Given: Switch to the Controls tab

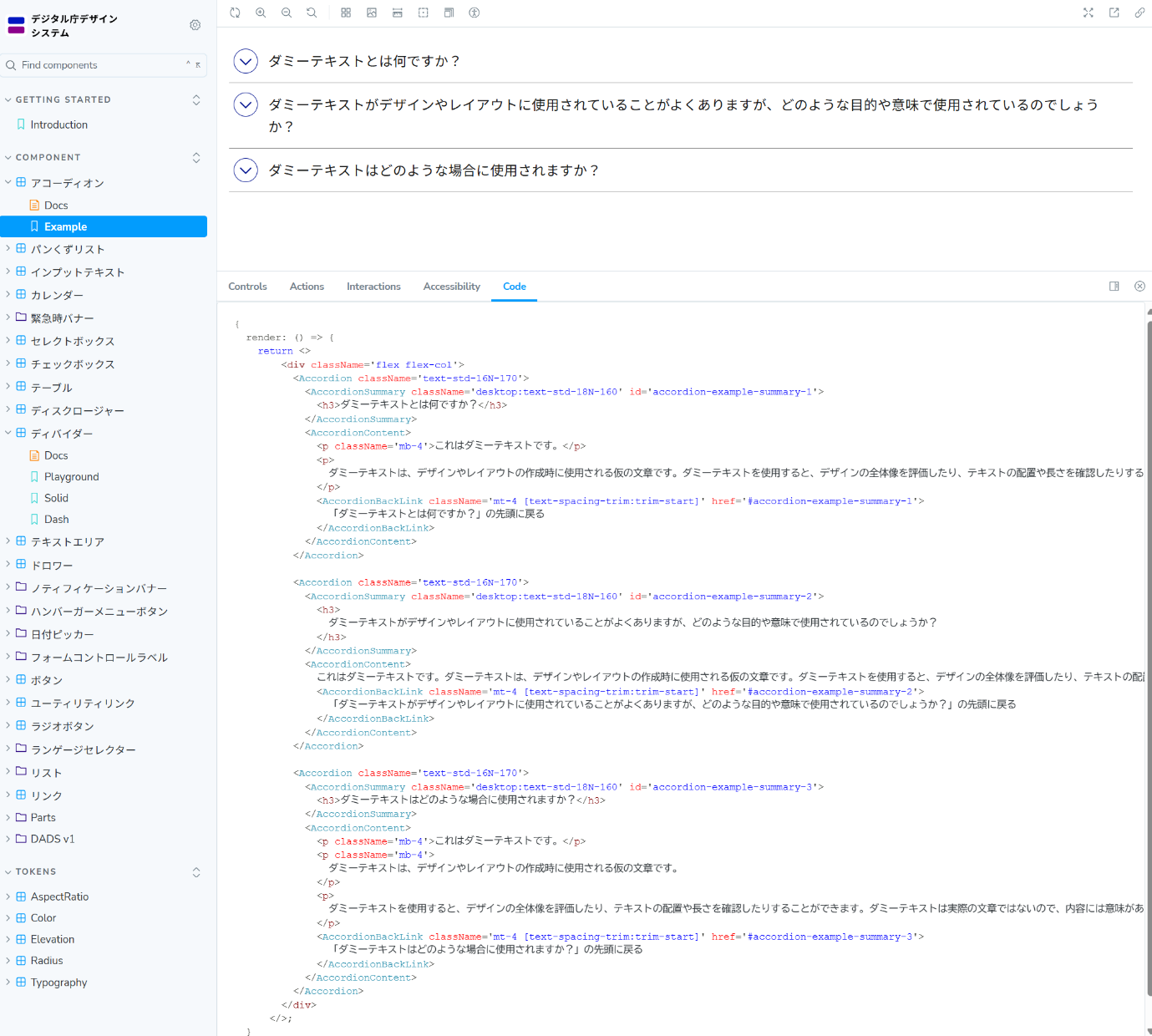Looking at the screenshot, I should click(247, 287).
